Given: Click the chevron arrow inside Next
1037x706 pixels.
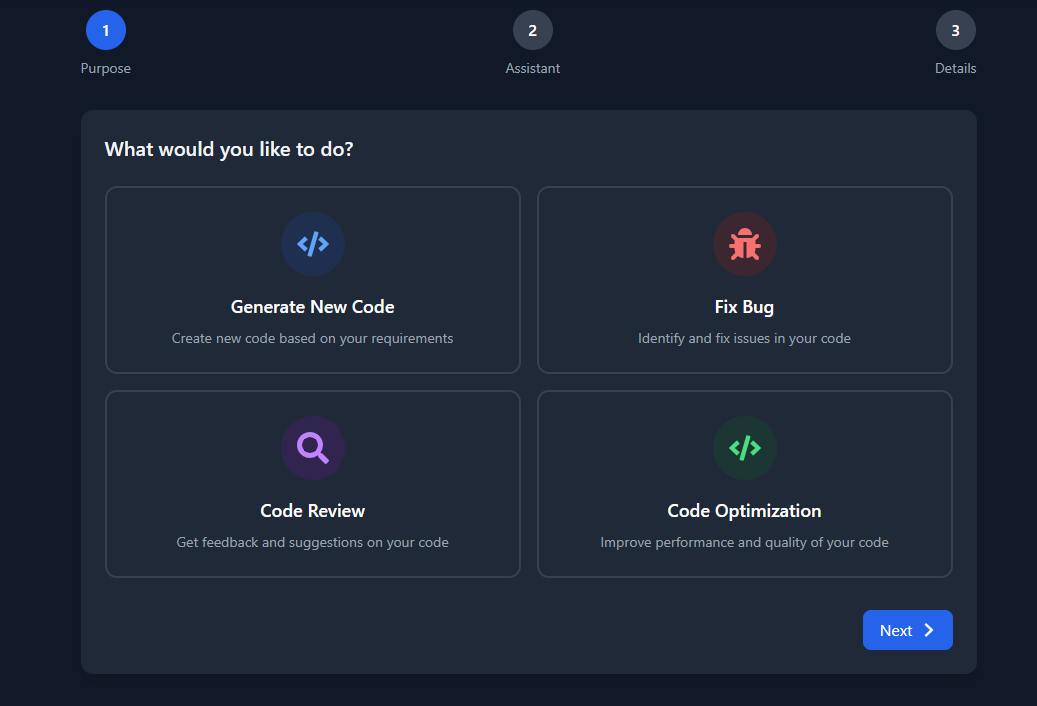Looking at the screenshot, I should (x=929, y=630).
